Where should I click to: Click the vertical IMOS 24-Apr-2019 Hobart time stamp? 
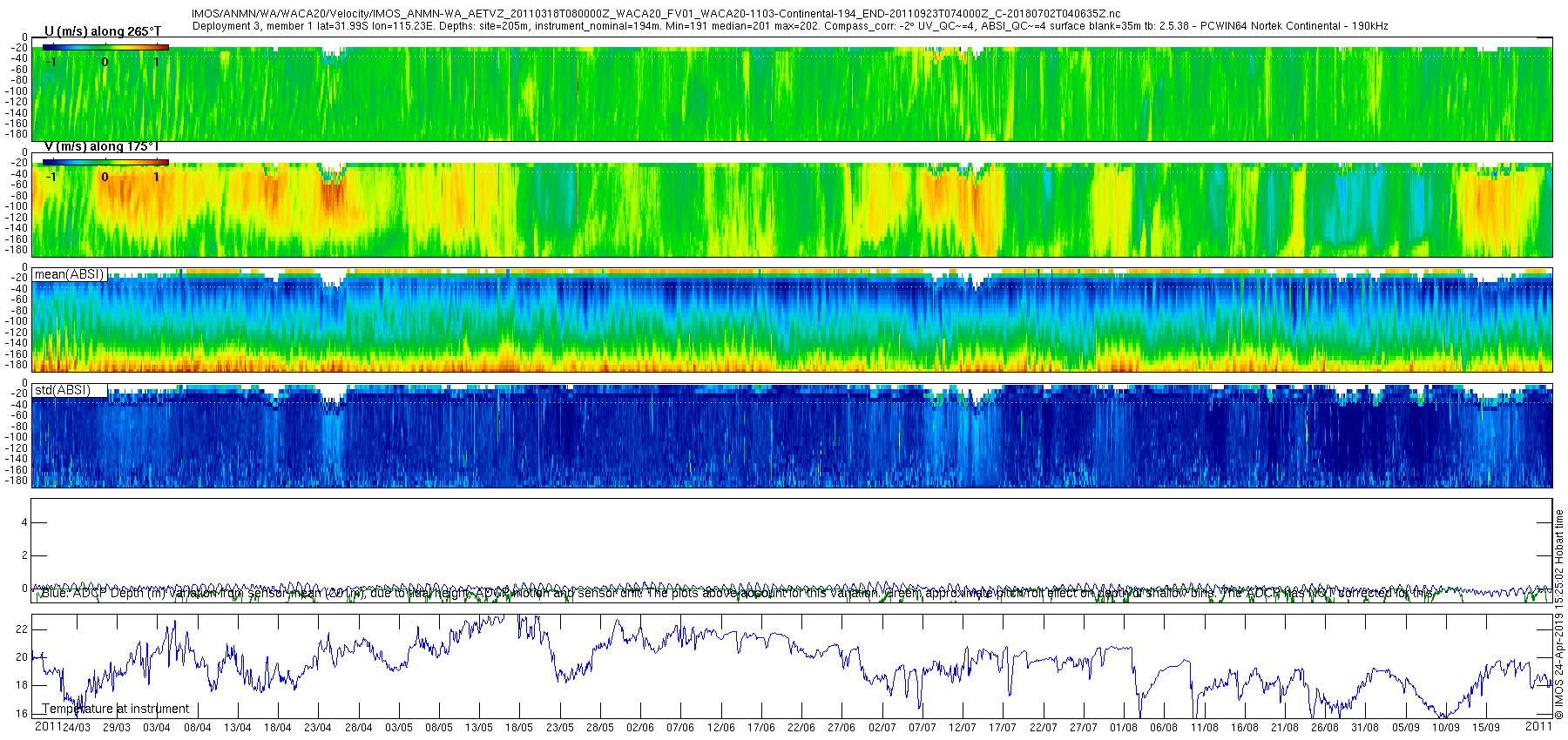[x=1559, y=614]
